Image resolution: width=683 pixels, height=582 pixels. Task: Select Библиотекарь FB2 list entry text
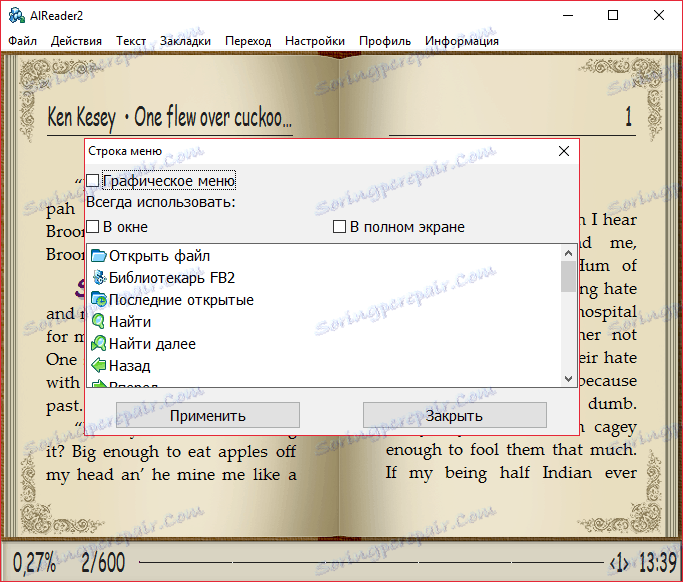point(172,277)
